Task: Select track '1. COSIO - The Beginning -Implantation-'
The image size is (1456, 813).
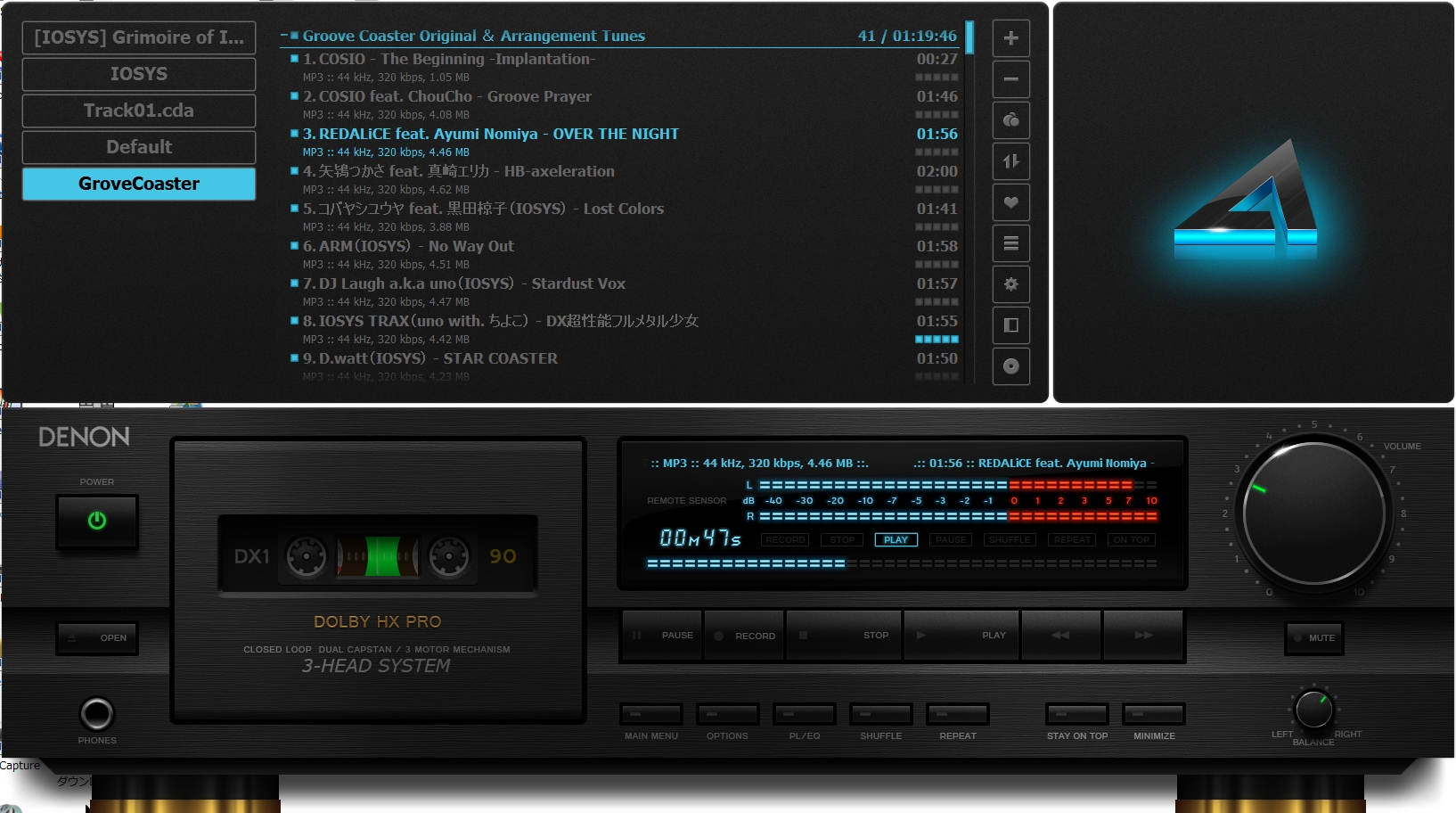Action: (624, 68)
